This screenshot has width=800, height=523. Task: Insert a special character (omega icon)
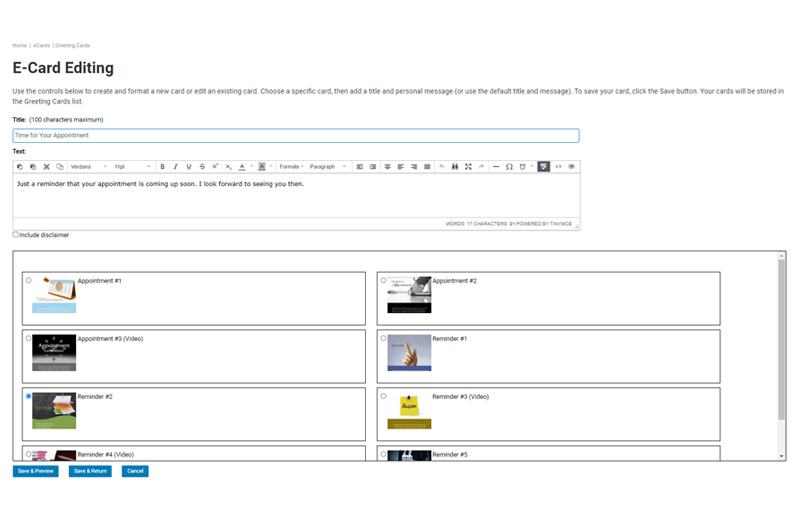(x=509, y=167)
